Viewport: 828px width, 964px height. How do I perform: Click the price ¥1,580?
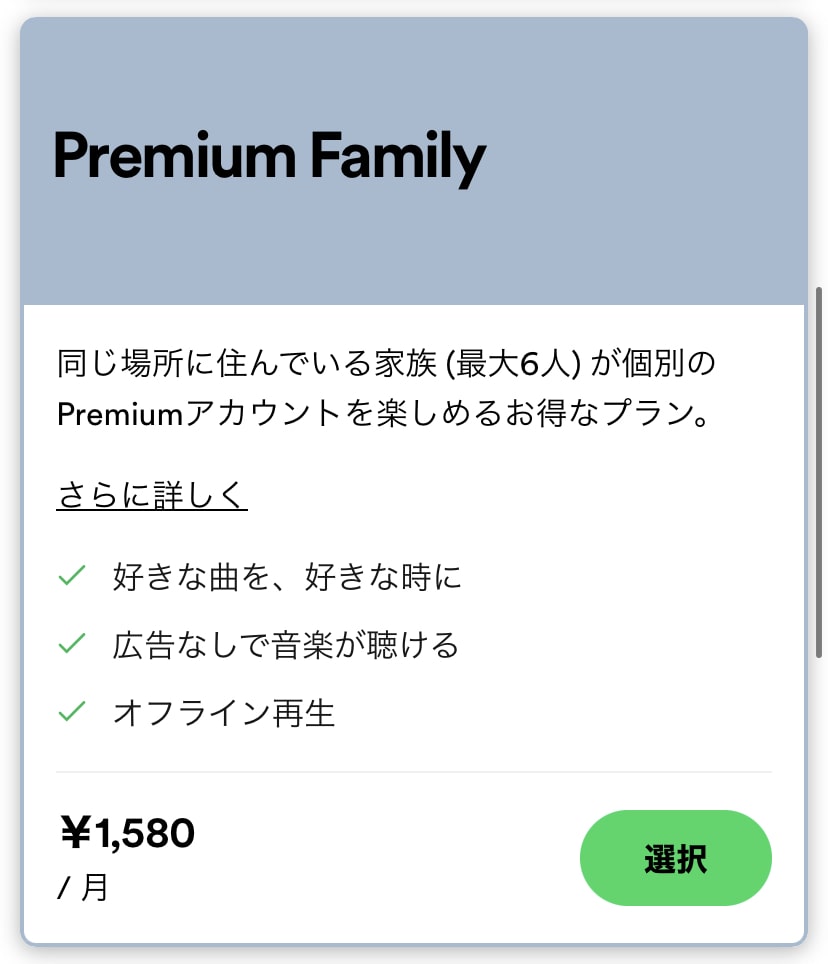pos(125,831)
